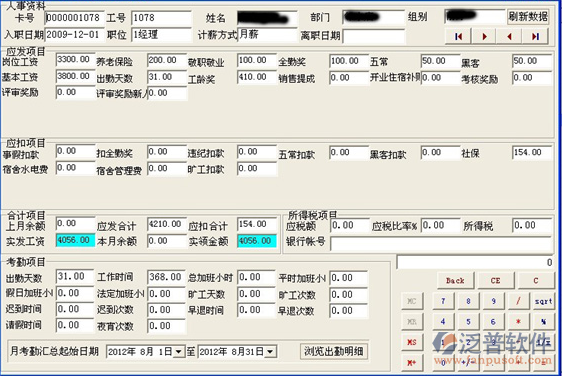Click the calculator Back button
The height and width of the screenshot is (376, 562).
click(x=455, y=280)
